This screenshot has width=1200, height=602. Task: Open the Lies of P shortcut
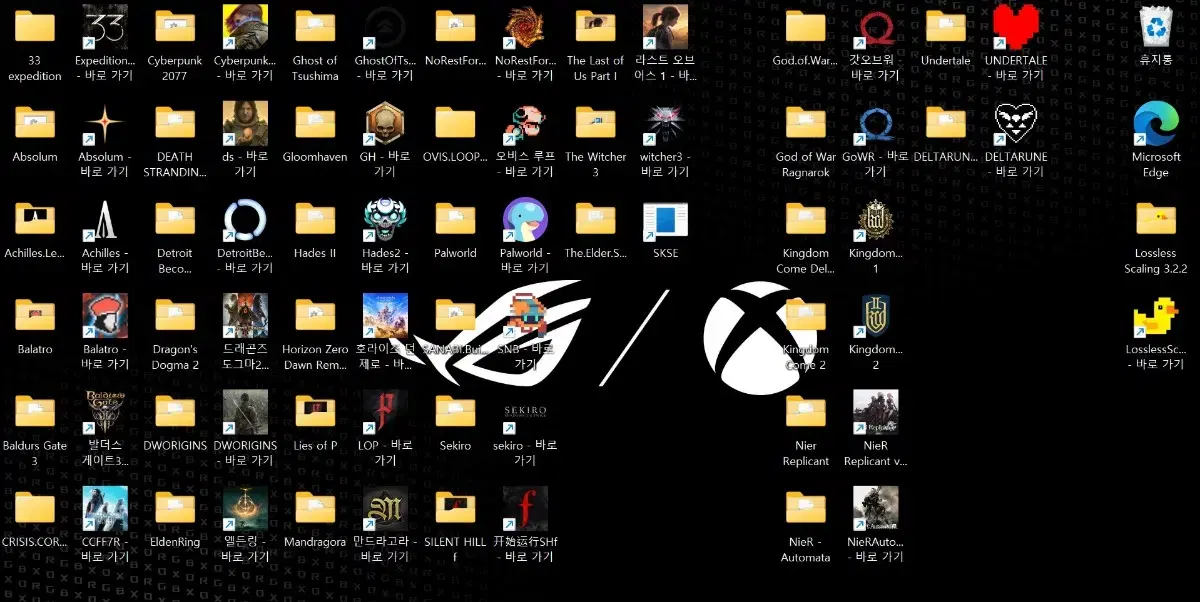click(x=315, y=416)
